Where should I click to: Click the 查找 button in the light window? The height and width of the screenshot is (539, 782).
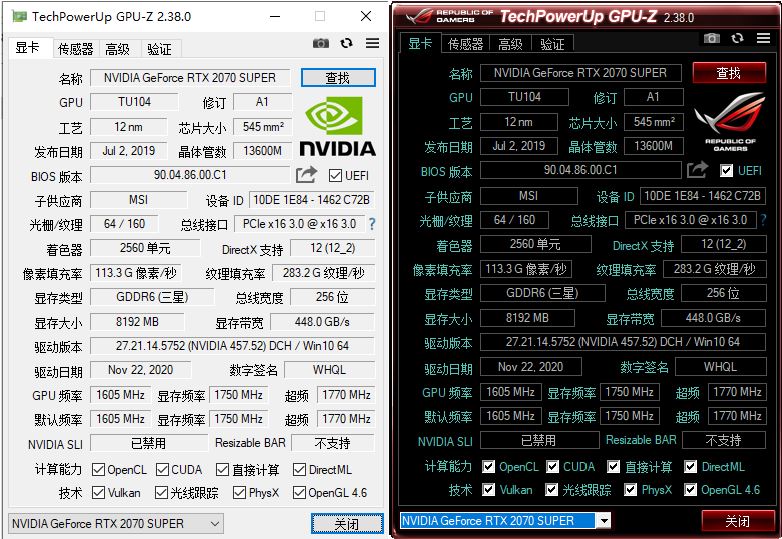click(338, 77)
